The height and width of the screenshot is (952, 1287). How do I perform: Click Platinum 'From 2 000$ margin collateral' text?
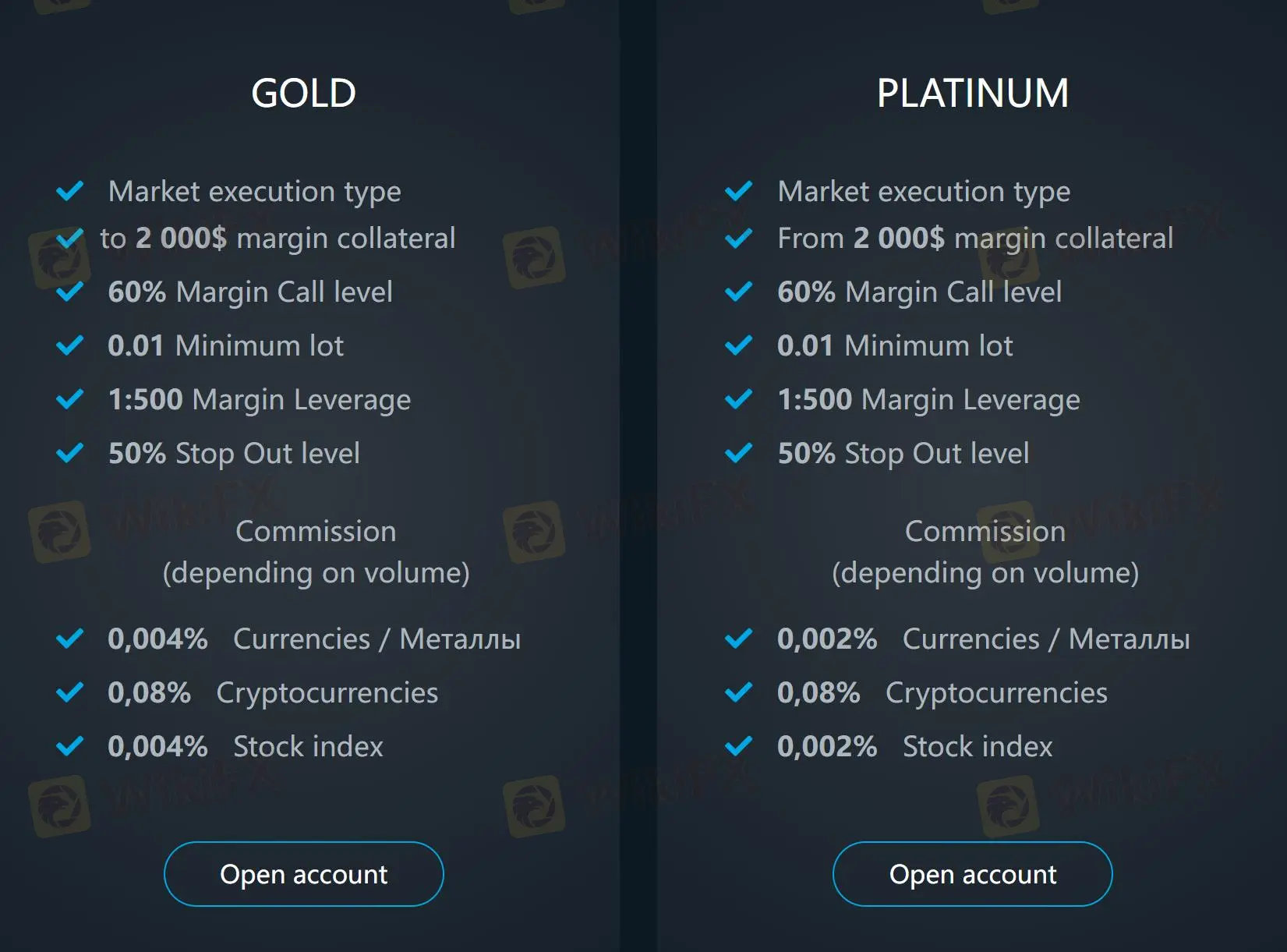(x=974, y=239)
